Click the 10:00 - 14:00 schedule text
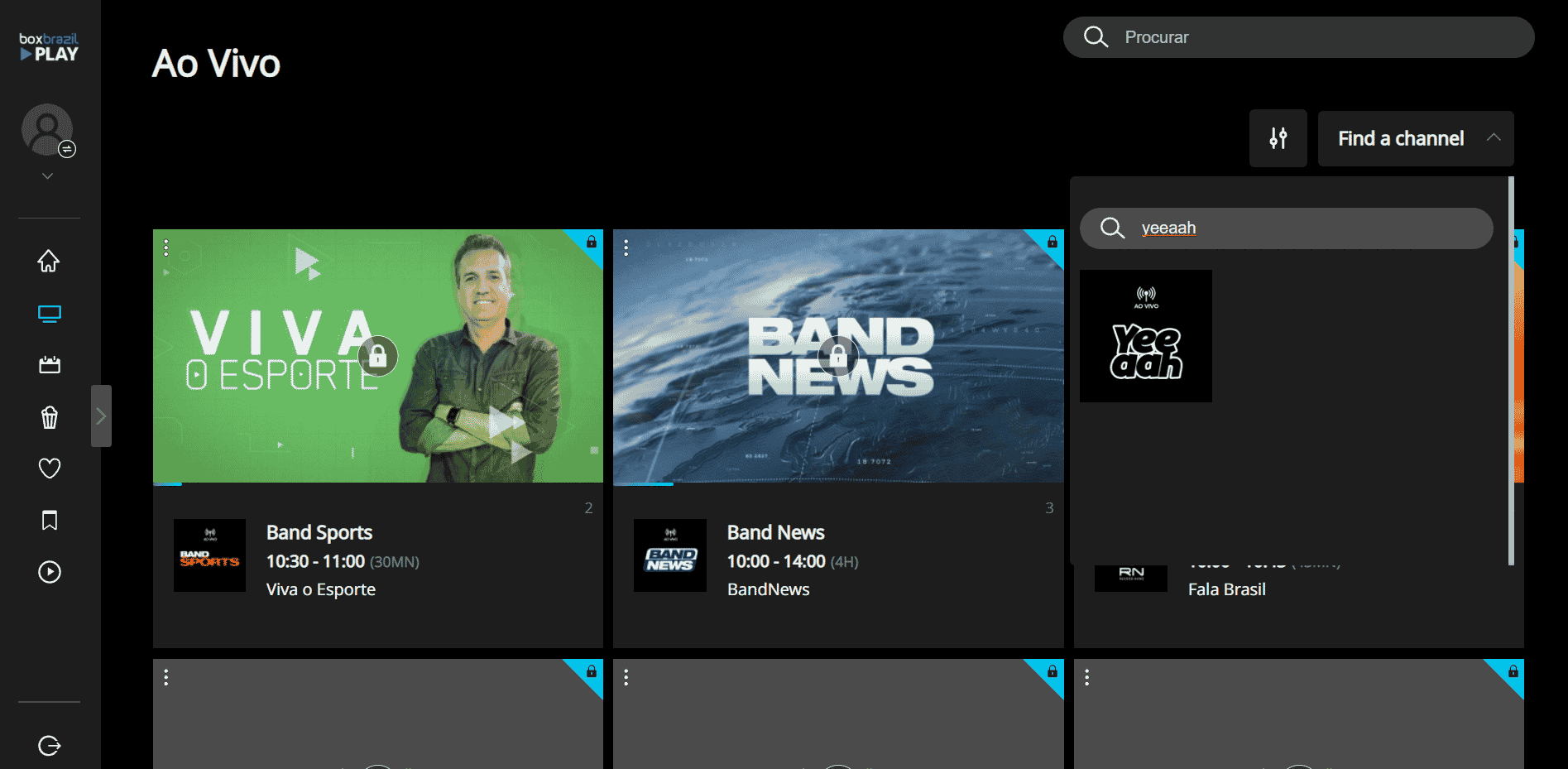 776,561
